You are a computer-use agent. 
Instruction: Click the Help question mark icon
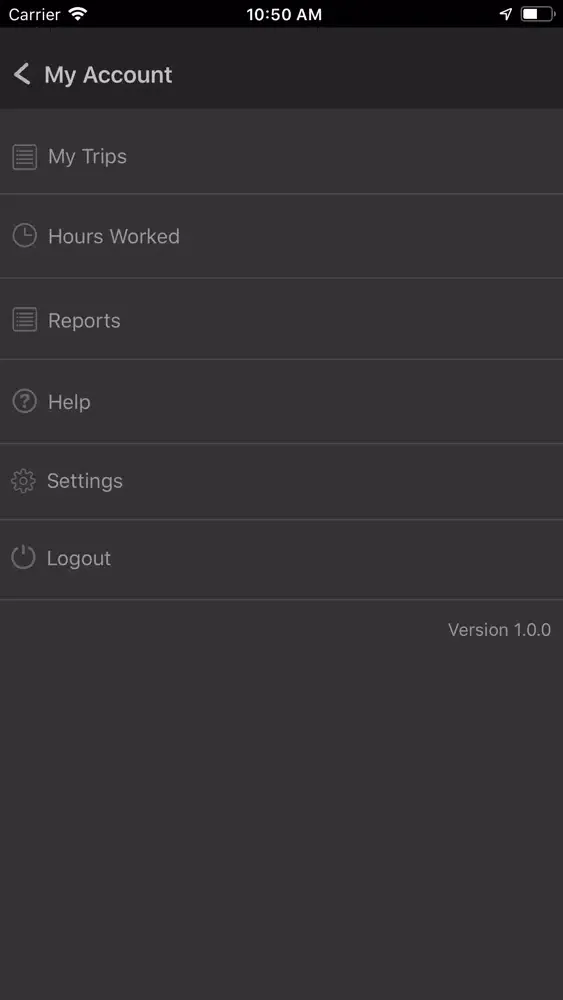[24, 402]
